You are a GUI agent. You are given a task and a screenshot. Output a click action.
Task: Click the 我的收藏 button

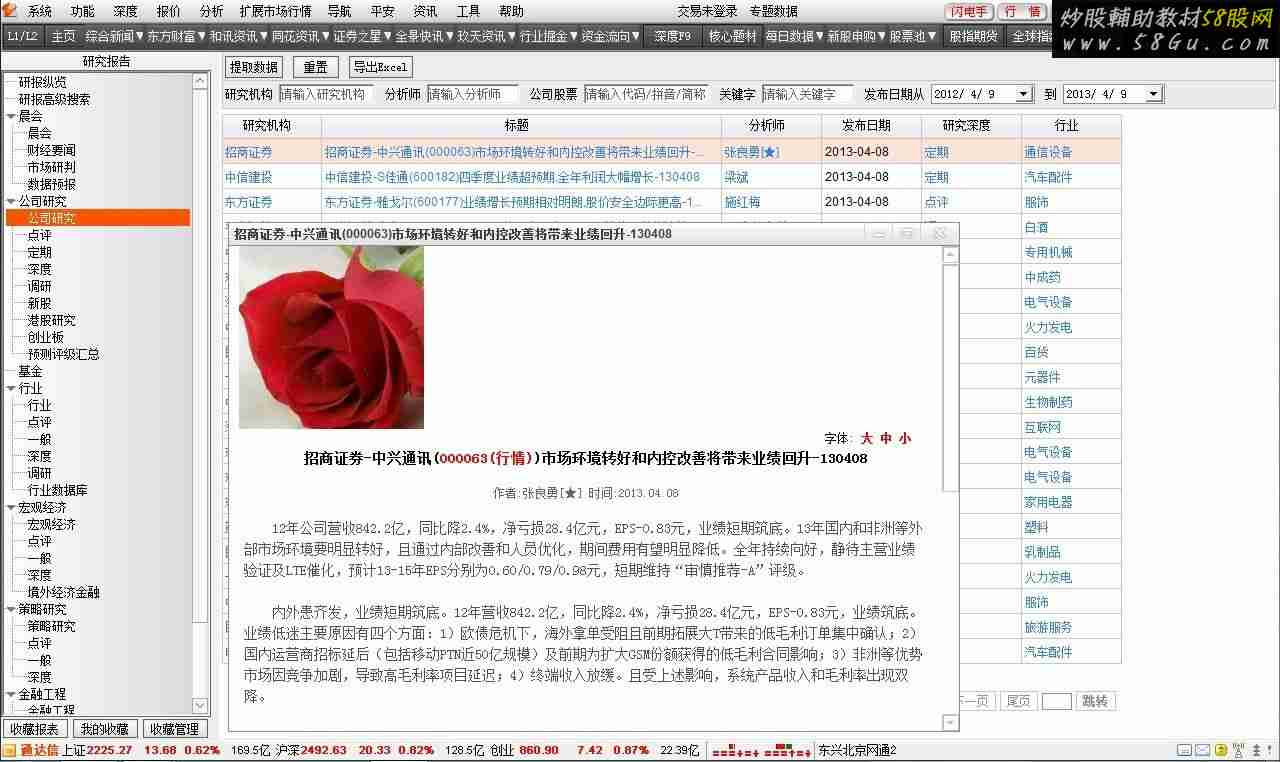pyautogui.click(x=104, y=729)
